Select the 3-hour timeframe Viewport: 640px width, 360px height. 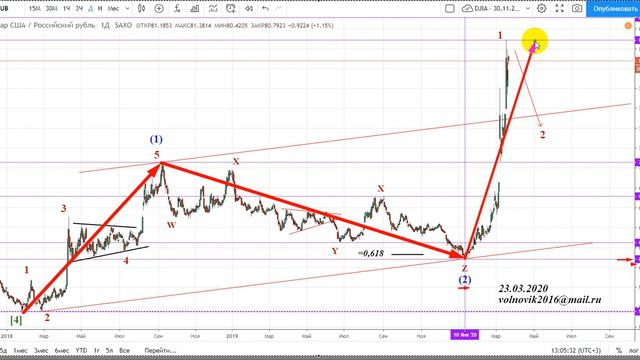[79, 9]
